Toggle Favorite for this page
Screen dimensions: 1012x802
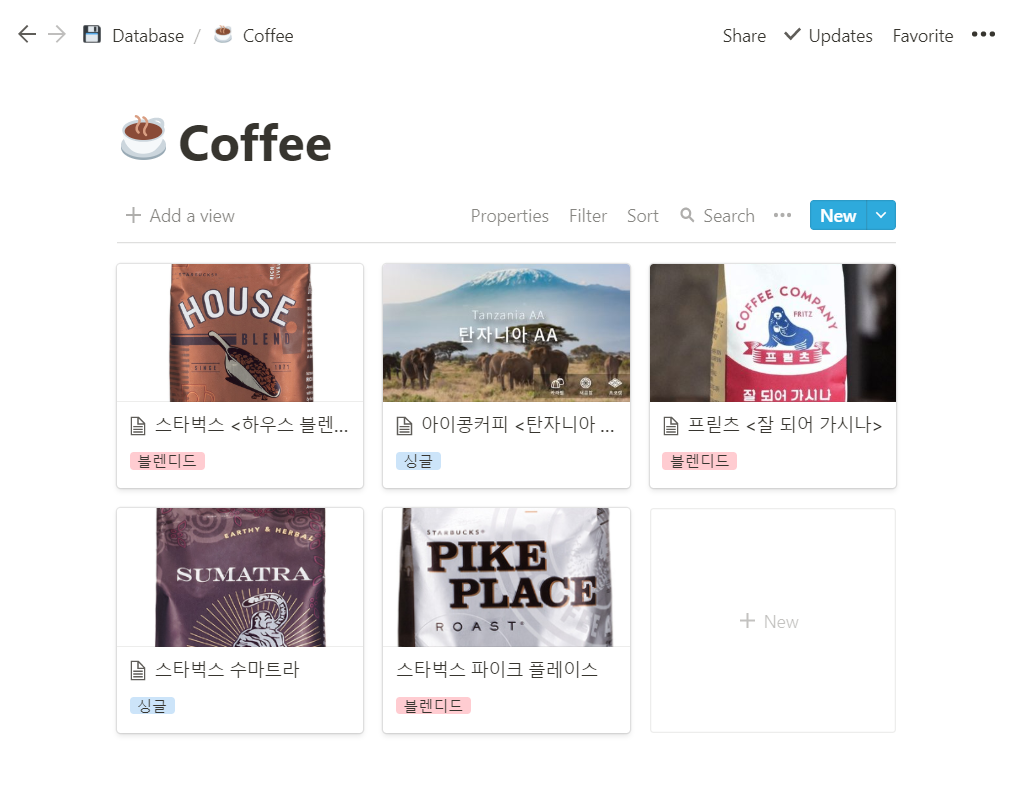pos(922,35)
